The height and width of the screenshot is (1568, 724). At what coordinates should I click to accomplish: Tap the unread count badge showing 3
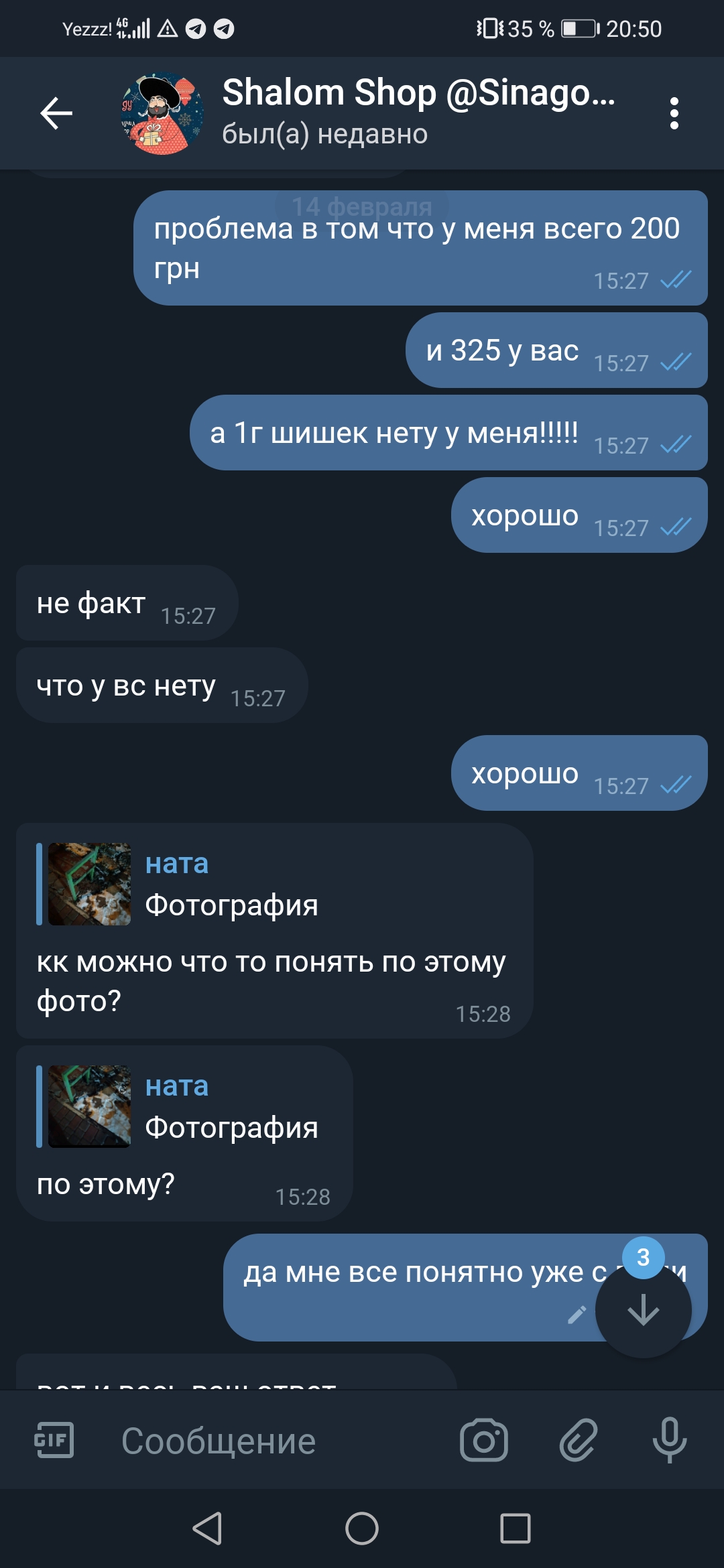[x=644, y=1258]
